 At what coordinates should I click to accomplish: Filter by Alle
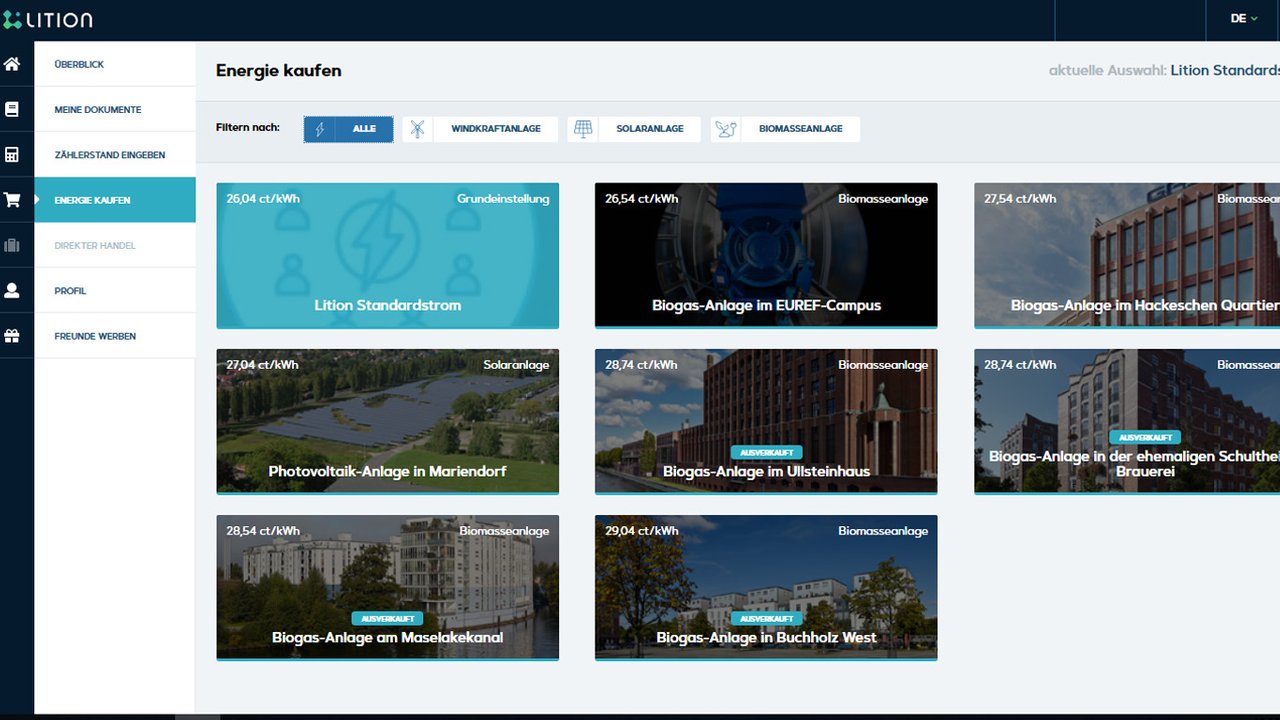pos(348,129)
